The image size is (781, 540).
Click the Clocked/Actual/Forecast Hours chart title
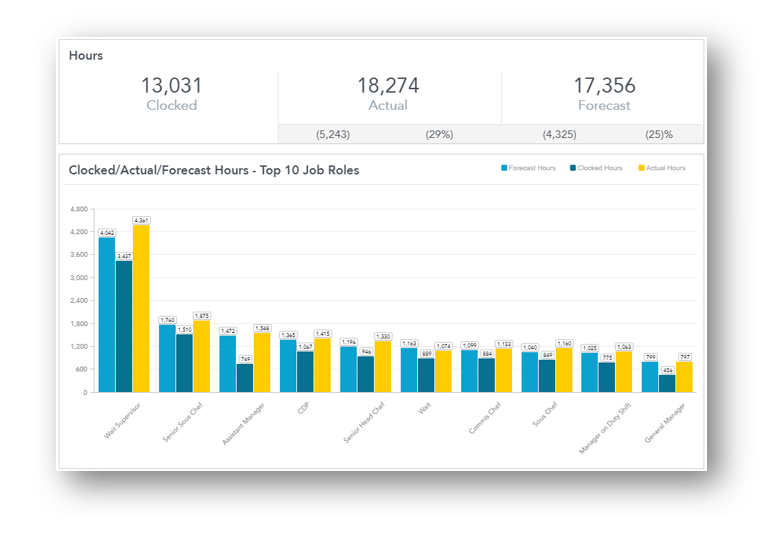click(213, 170)
